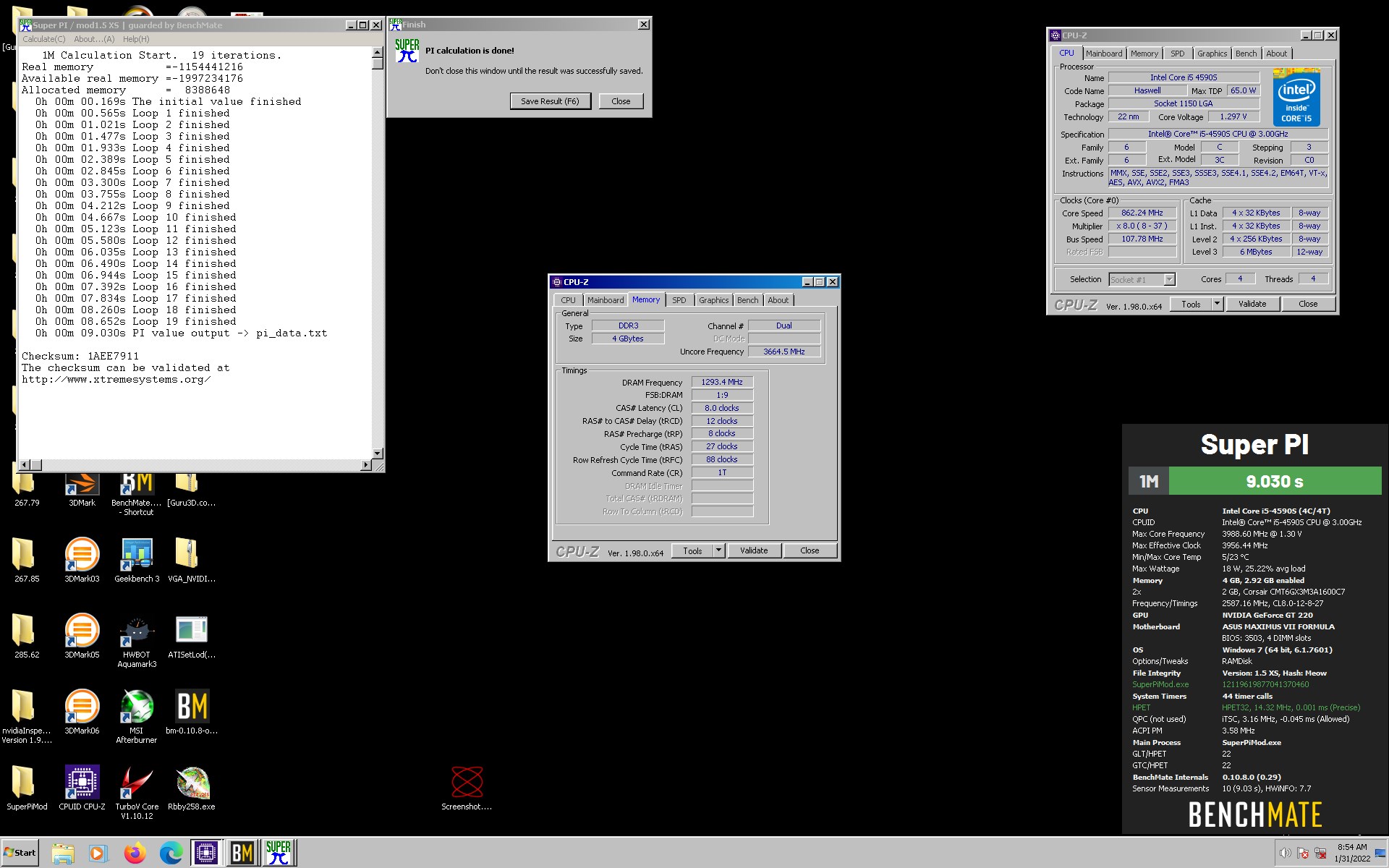Open the 3DMark05 desktop icon

tap(82, 636)
